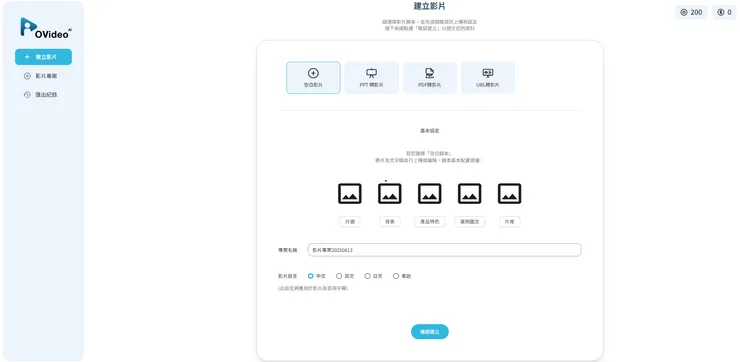Image resolution: width=740 pixels, height=362 pixels.
Task: Click the image placeholder above 片頭
Action: tap(350, 194)
